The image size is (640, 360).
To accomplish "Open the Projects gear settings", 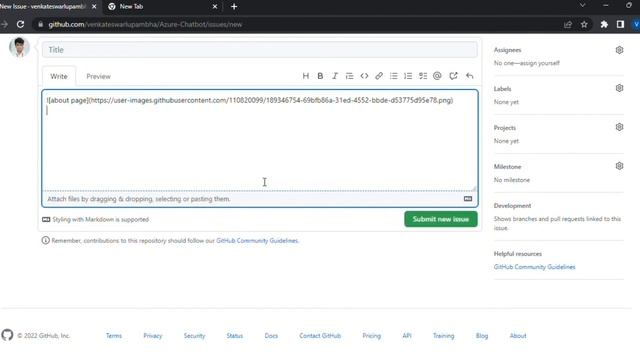I will click(619, 127).
